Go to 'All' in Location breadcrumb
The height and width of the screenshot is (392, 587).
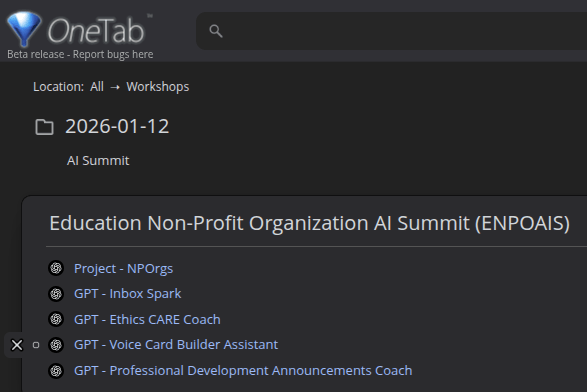point(97,87)
